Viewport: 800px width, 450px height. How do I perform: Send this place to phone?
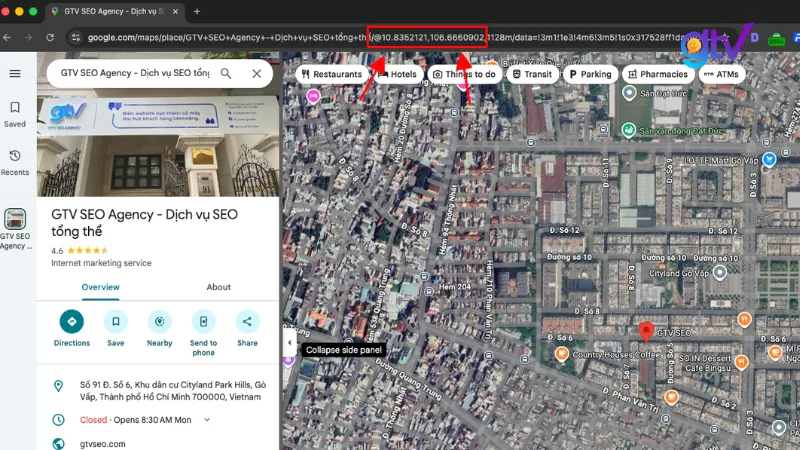click(204, 333)
